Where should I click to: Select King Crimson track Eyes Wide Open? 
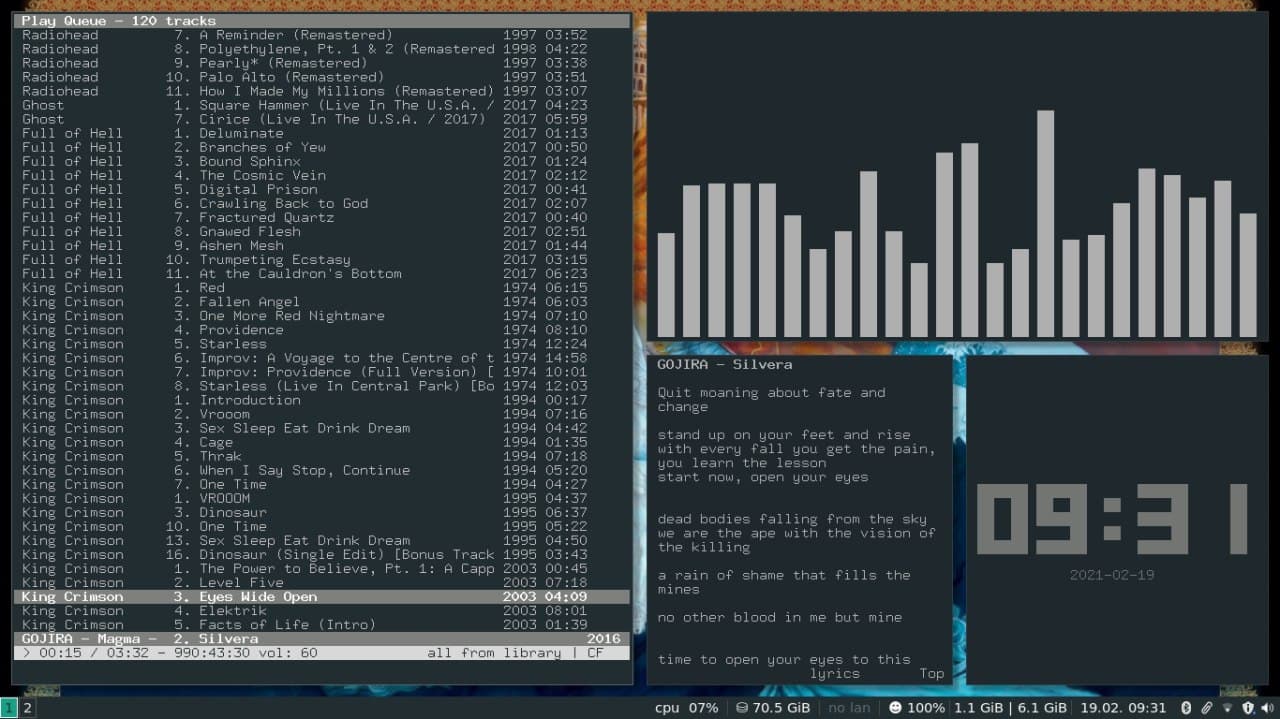(x=257, y=597)
